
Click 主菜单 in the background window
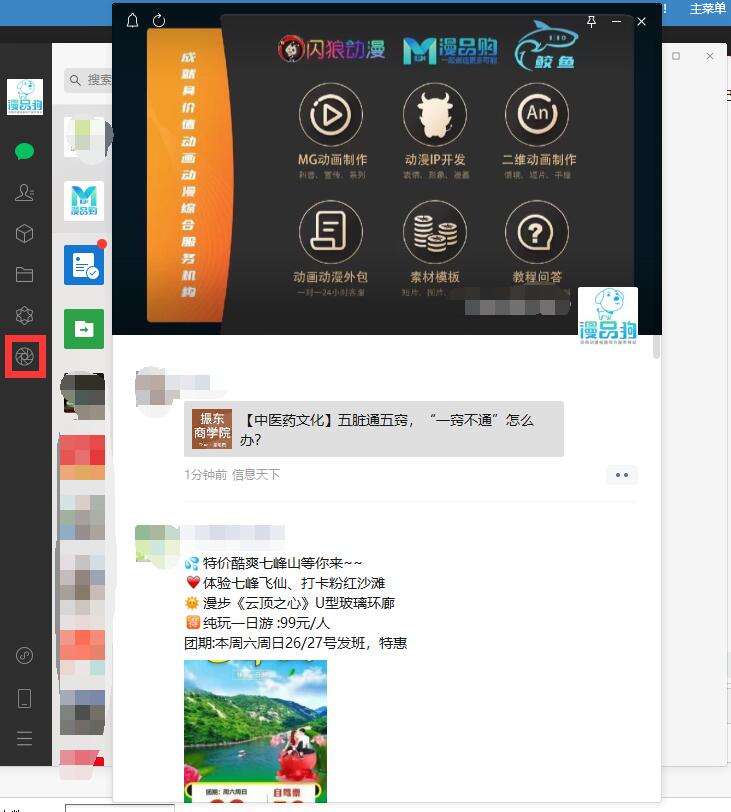click(x=707, y=9)
